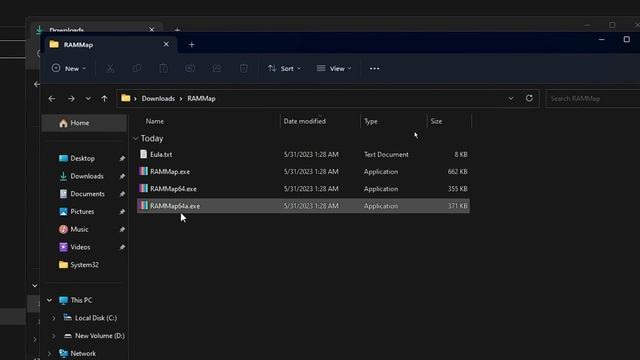The height and width of the screenshot is (360, 640).
Task: Select Eula.txt file name
Action: coord(161,154)
